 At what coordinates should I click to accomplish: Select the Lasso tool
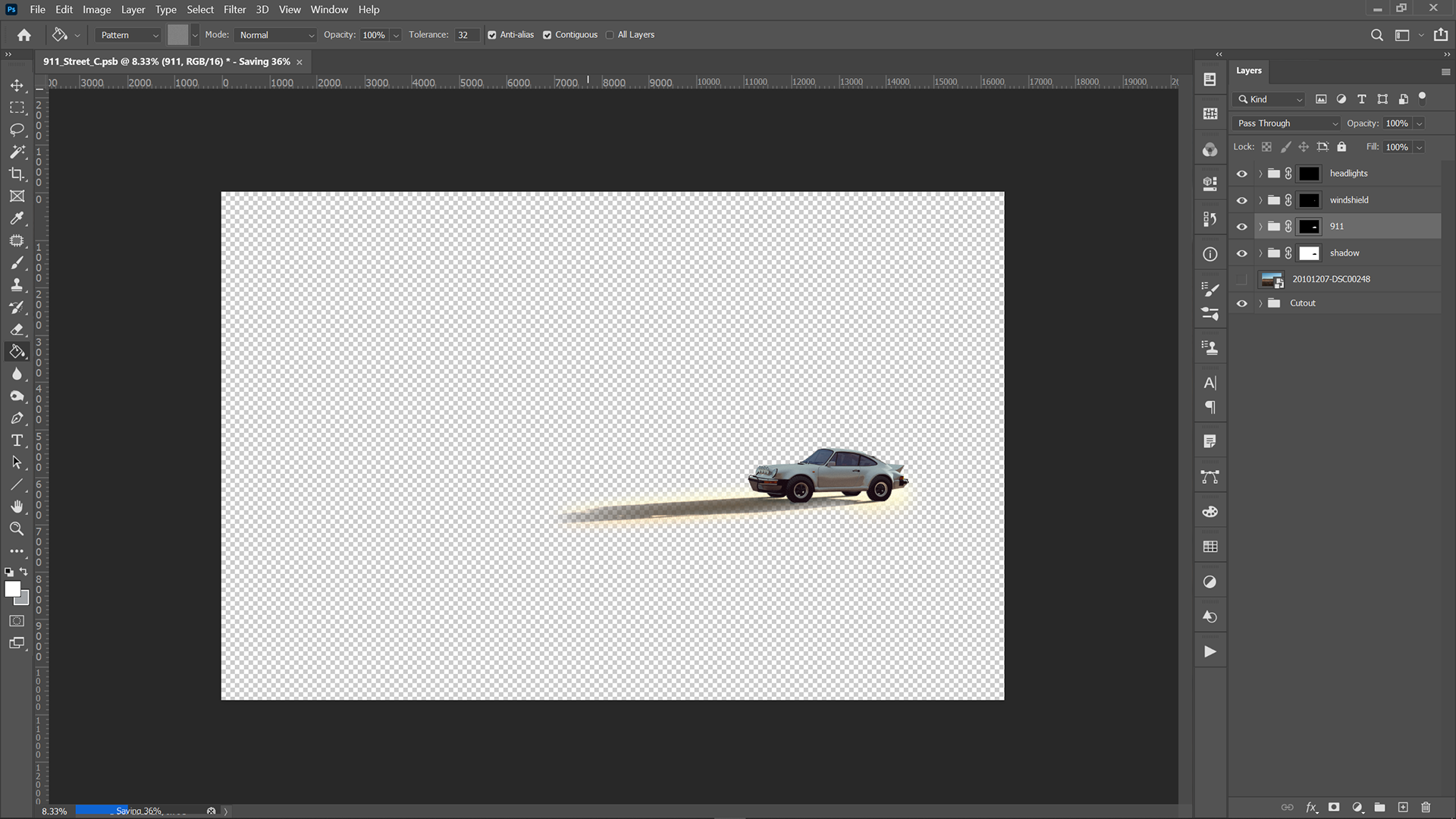coord(17,130)
